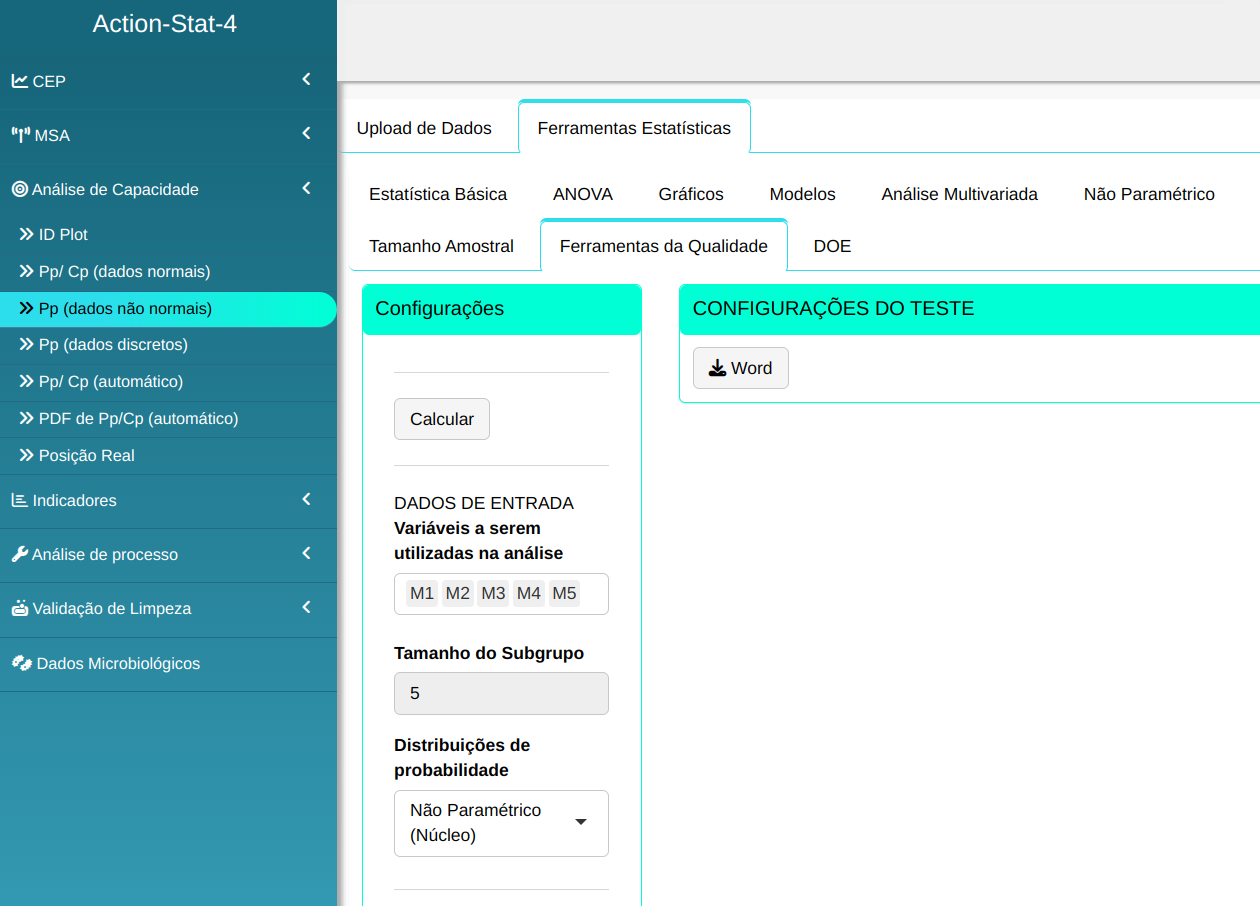Viewport: 1260px width, 906px height.
Task: Click the Análise de Capacidade target icon
Action: [20, 189]
